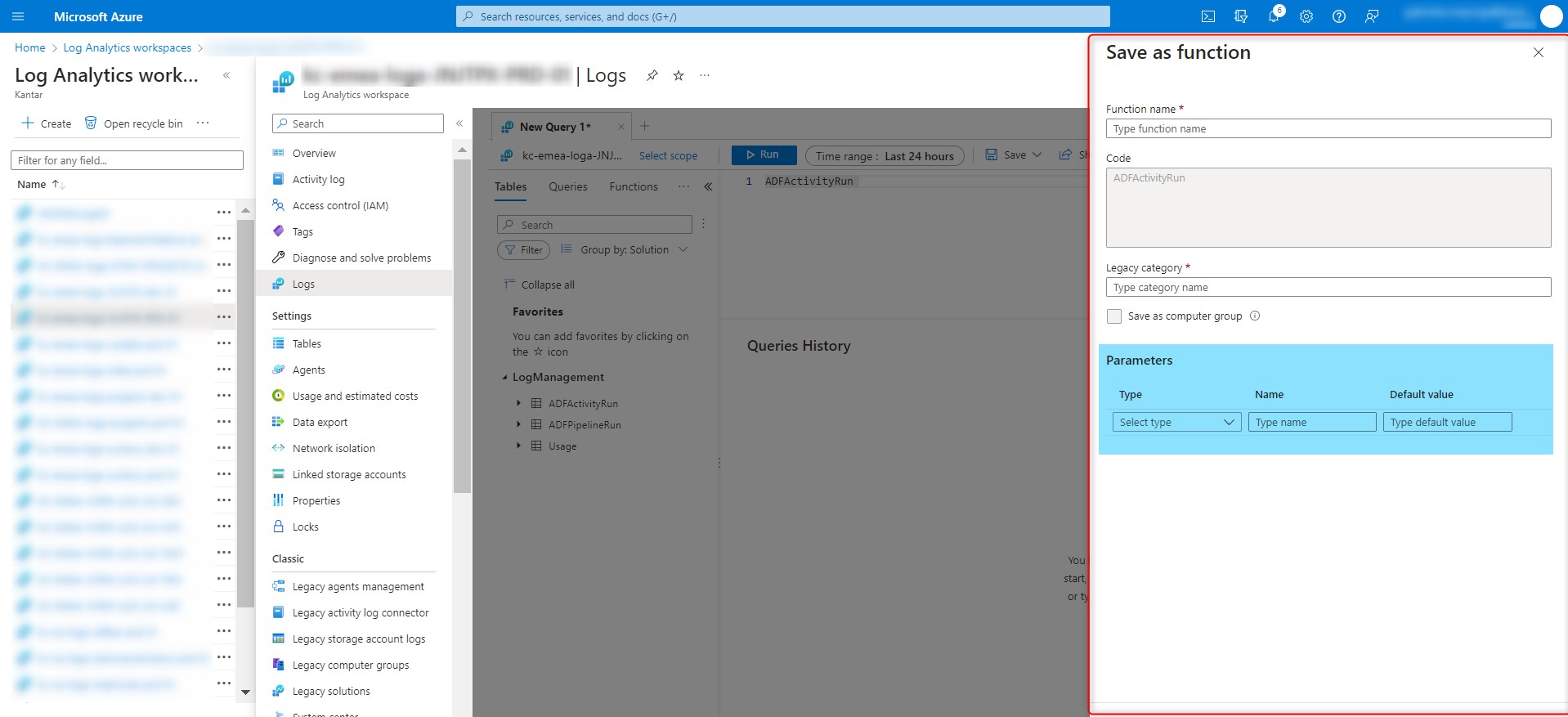The height and width of the screenshot is (717, 1568).
Task: Collapse the tables side pane with double chevron
Action: pos(708,186)
